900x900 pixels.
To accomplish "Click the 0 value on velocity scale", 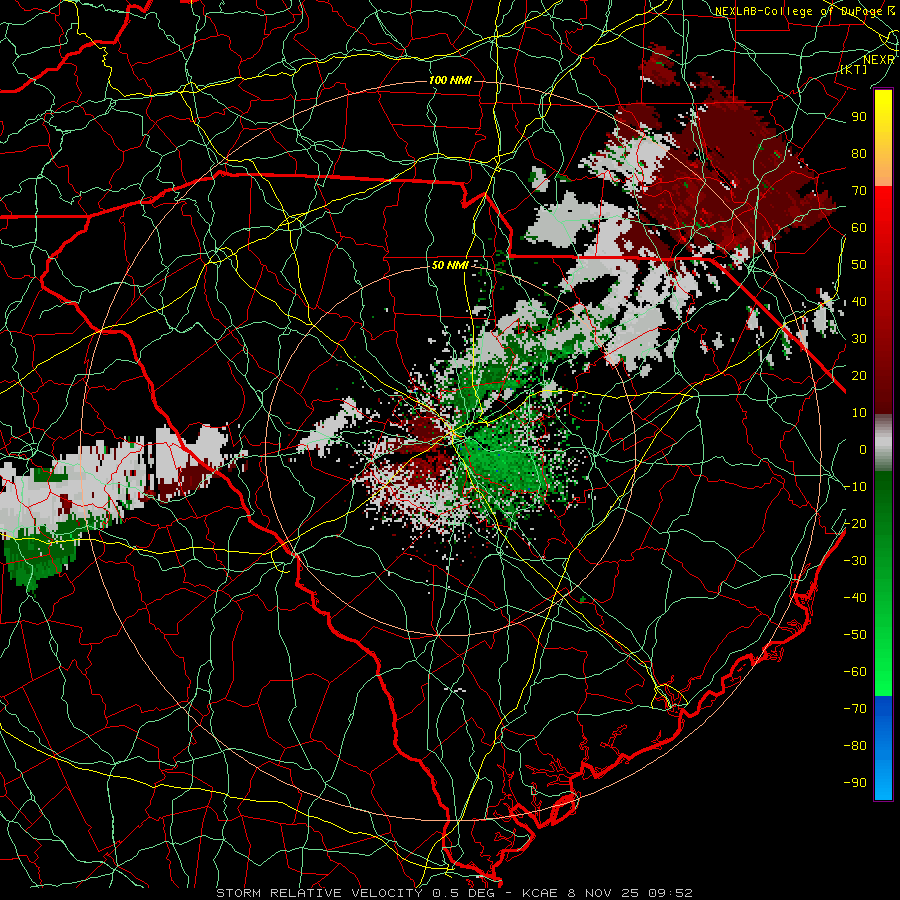I will click(x=863, y=450).
